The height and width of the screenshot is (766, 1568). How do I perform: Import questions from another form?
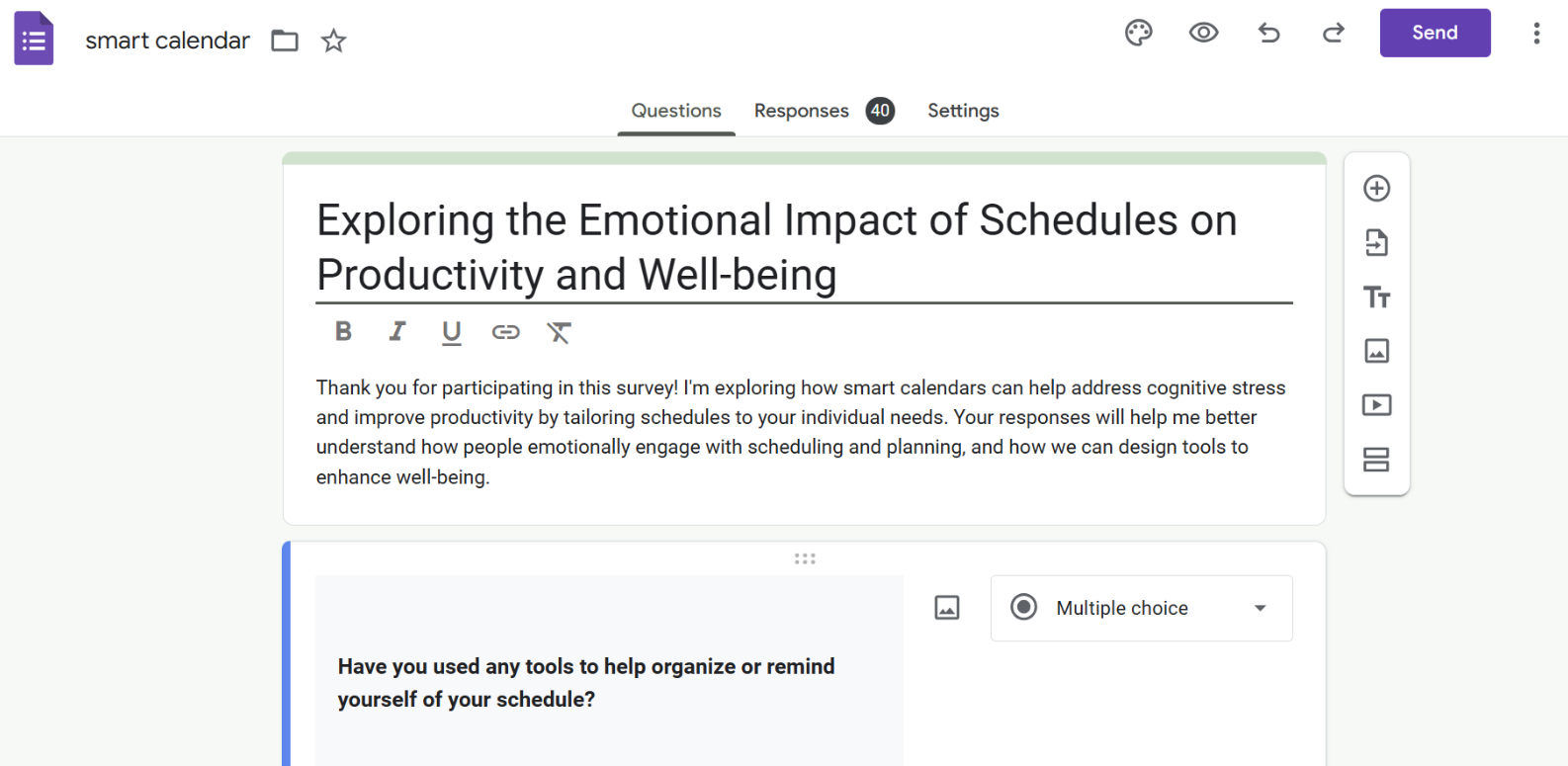click(x=1376, y=242)
